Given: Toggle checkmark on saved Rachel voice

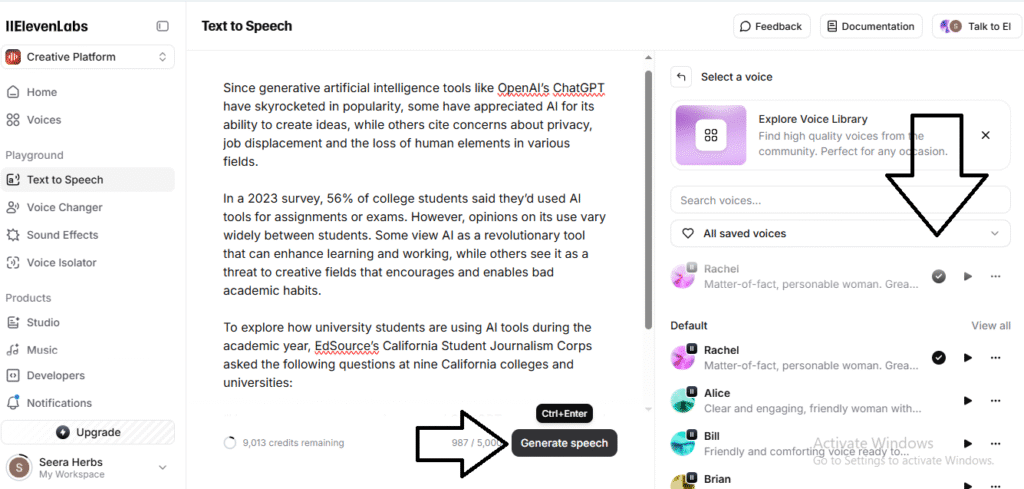Looking at the screenshot, I should point(938,276).
